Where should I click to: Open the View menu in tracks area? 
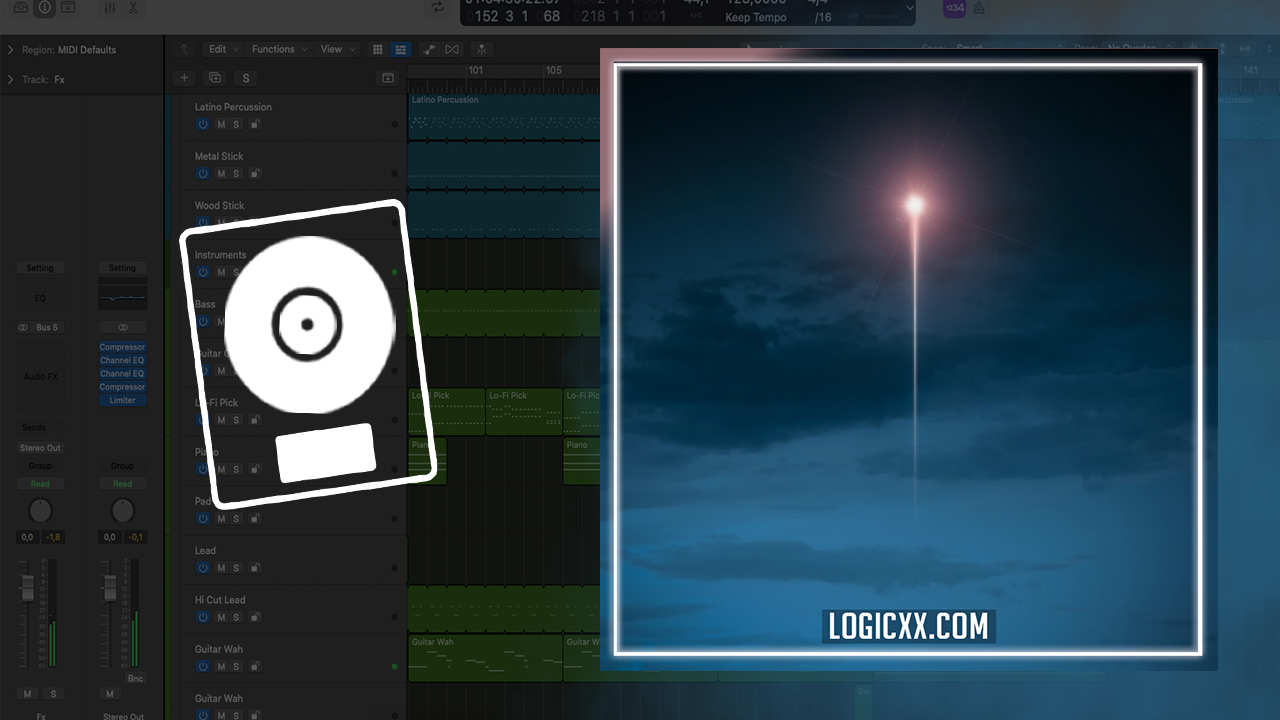tap(336, 49)
